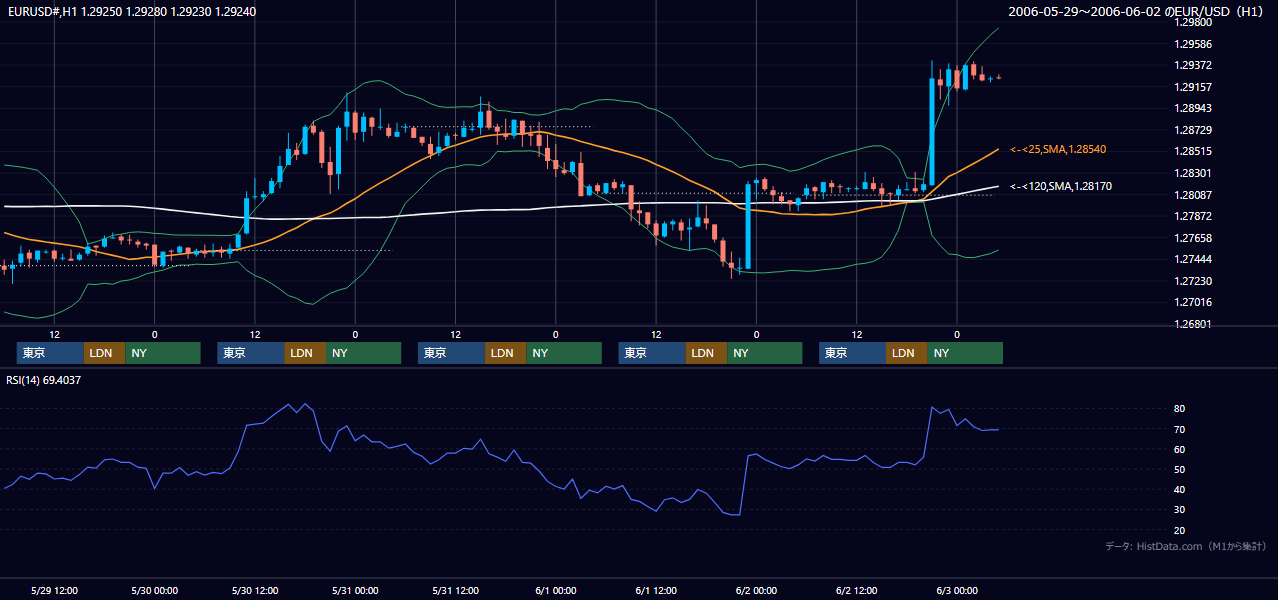1278x600 pixels.
Task: Pick the 1.28087 price axis label
Action: point(1192,195)
